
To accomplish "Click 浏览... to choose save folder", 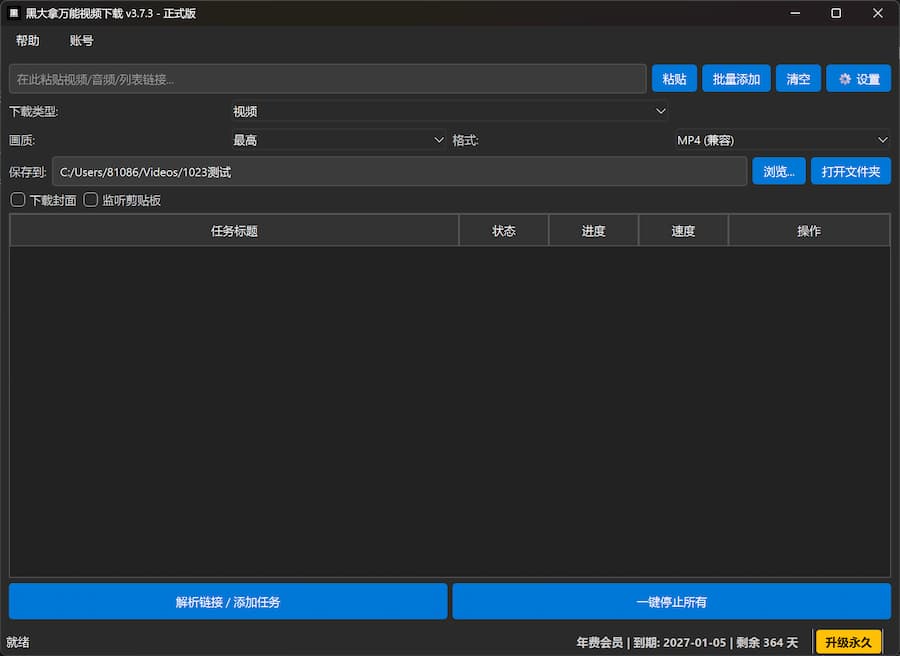I will [x=778, y=172].
